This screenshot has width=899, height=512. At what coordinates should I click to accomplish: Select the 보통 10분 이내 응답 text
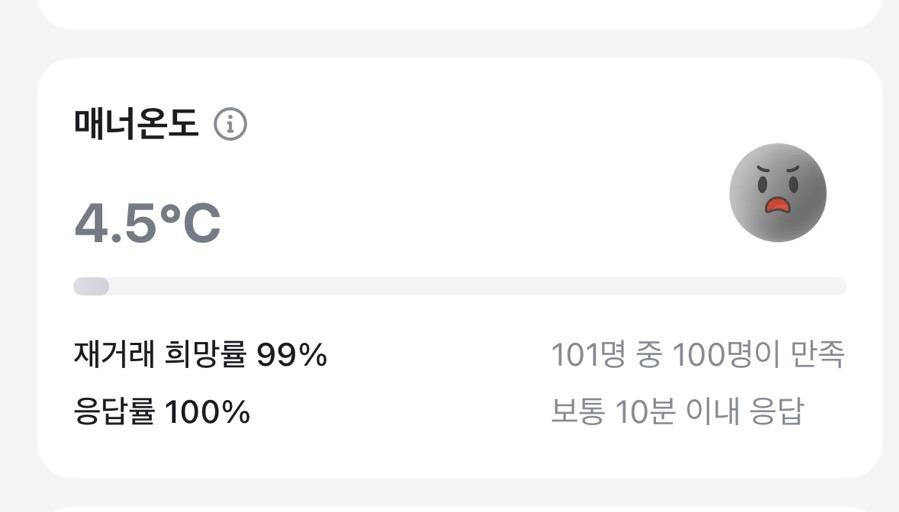677,412
